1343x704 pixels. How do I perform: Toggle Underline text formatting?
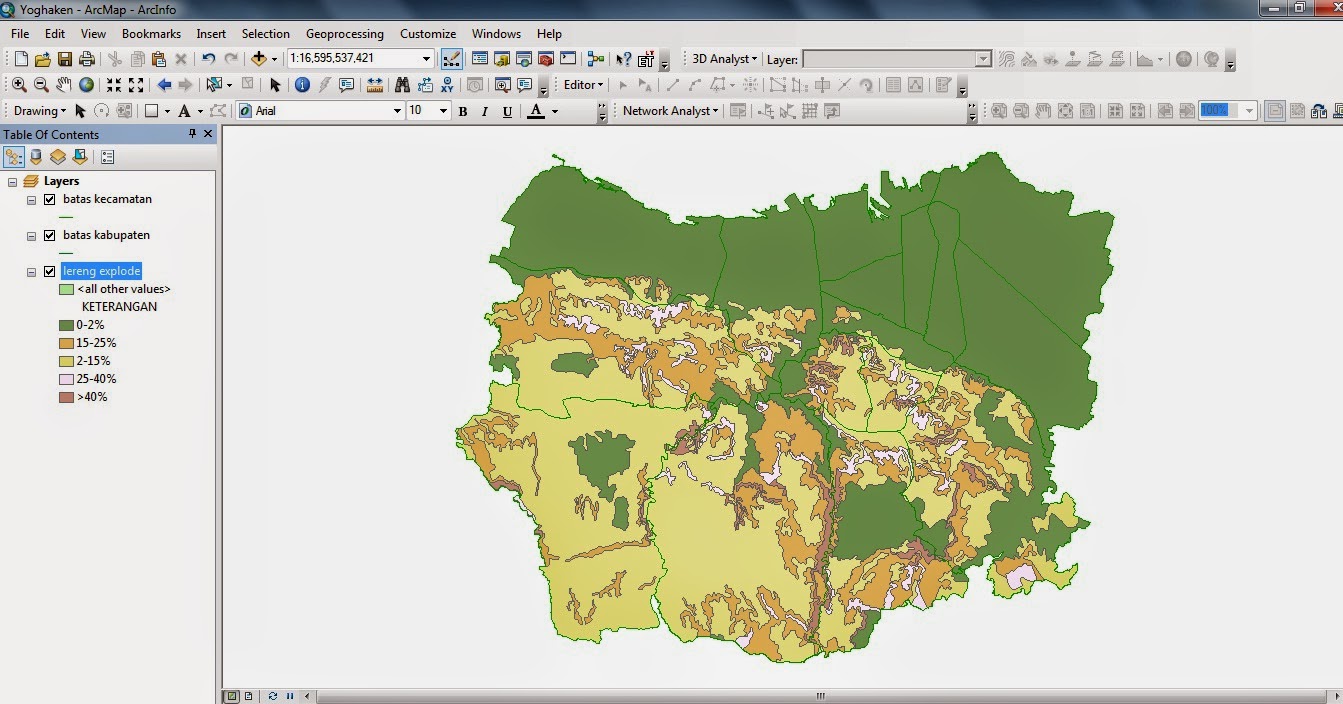(507, 111)
